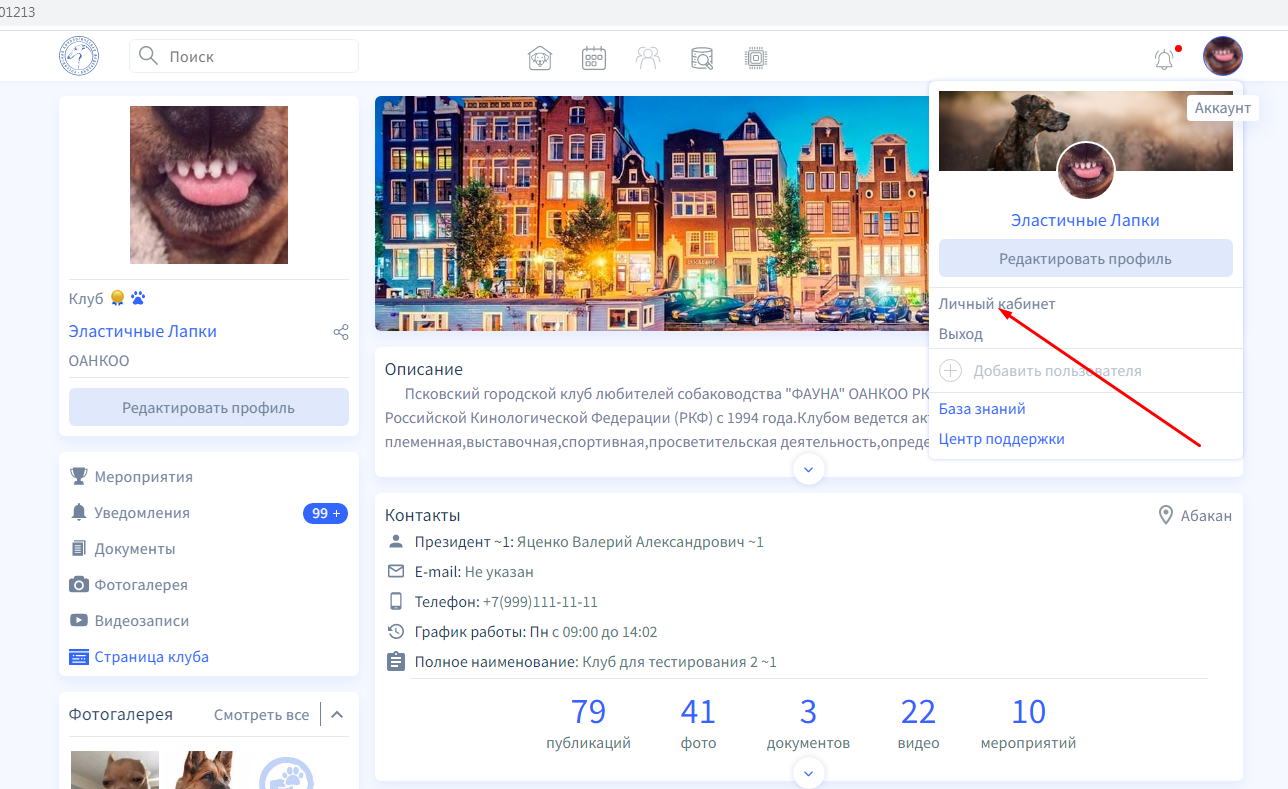This screenshot has height=789, width=1288.
Task: Select Выход in the account menu
Action: [x=960, y=334]
